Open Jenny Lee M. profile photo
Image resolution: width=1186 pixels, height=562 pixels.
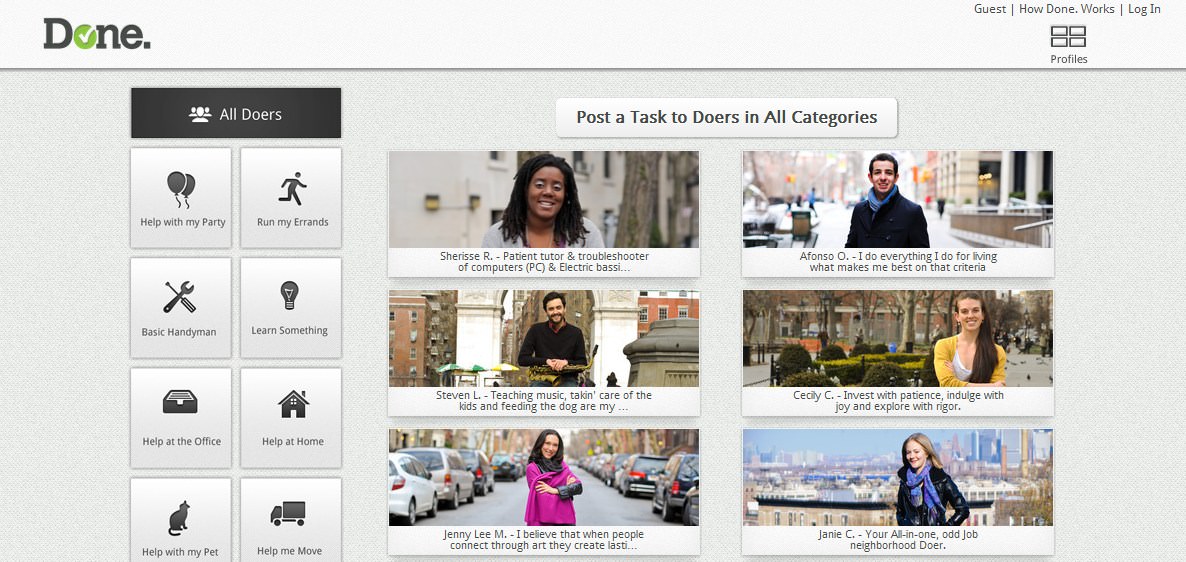(x=544, y=477)
